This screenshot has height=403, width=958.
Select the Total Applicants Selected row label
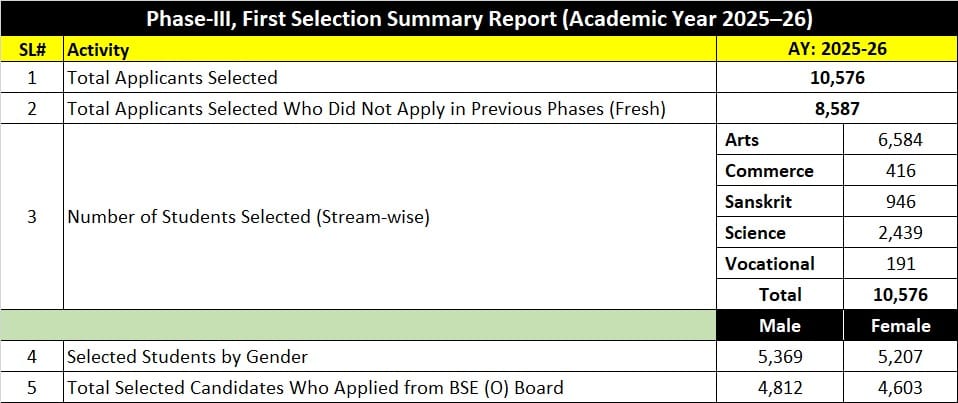coord(171,77)
